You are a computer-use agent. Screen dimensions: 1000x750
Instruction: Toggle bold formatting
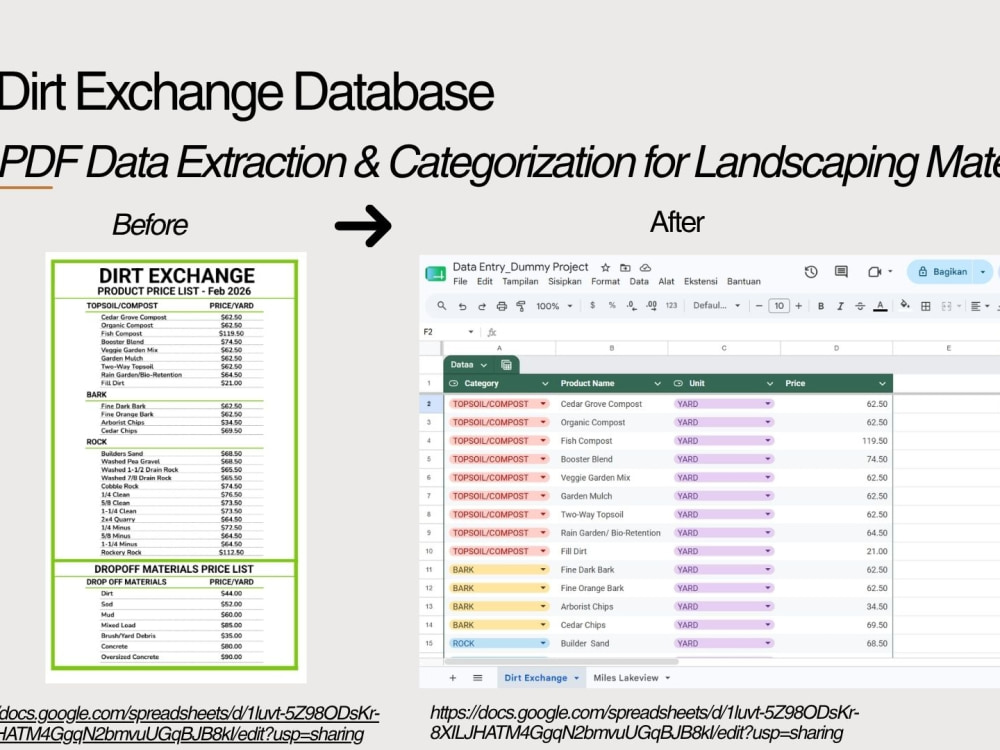click(821, 306)
